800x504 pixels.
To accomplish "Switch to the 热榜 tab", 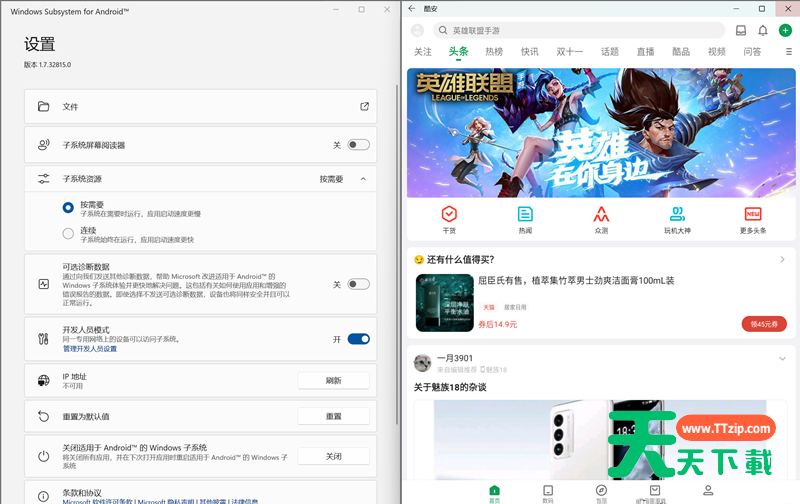I will click(x=494, y=52).
